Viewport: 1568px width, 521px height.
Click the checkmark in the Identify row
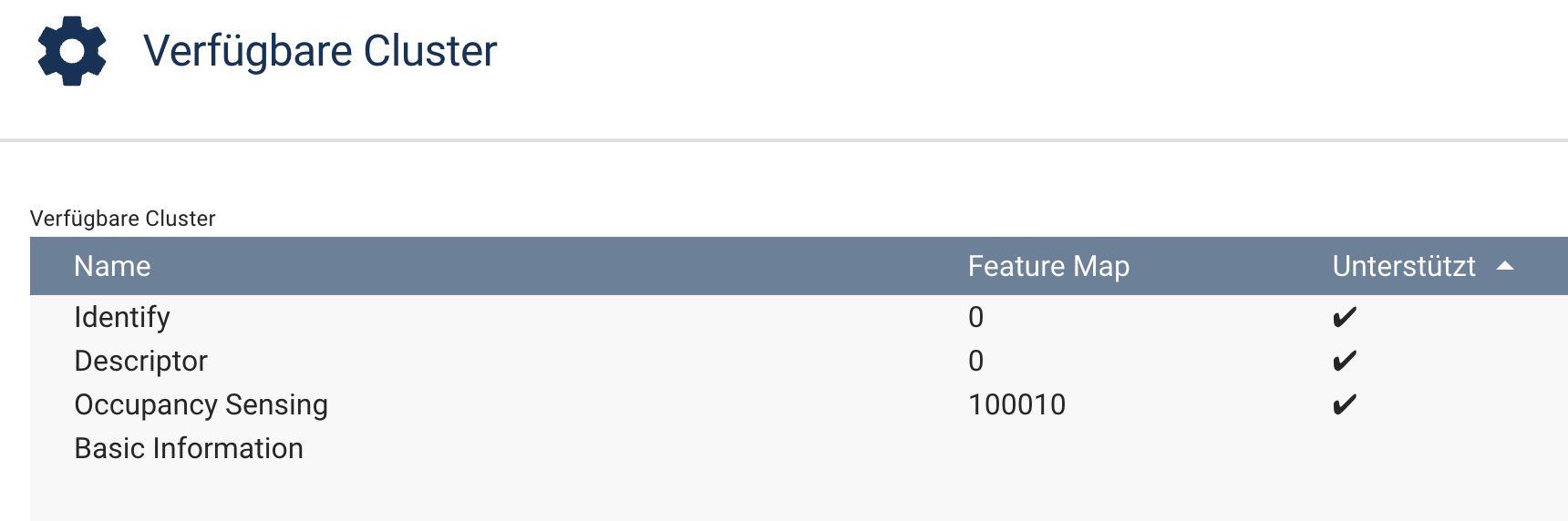pyautogui.click(x=1344, y=318)
